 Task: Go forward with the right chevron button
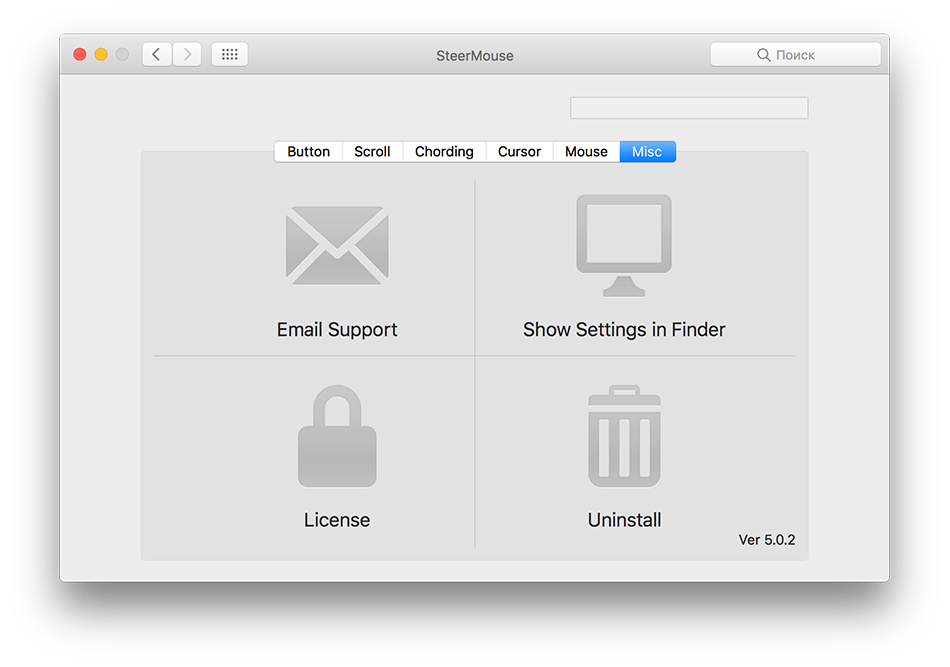[187, 55]
